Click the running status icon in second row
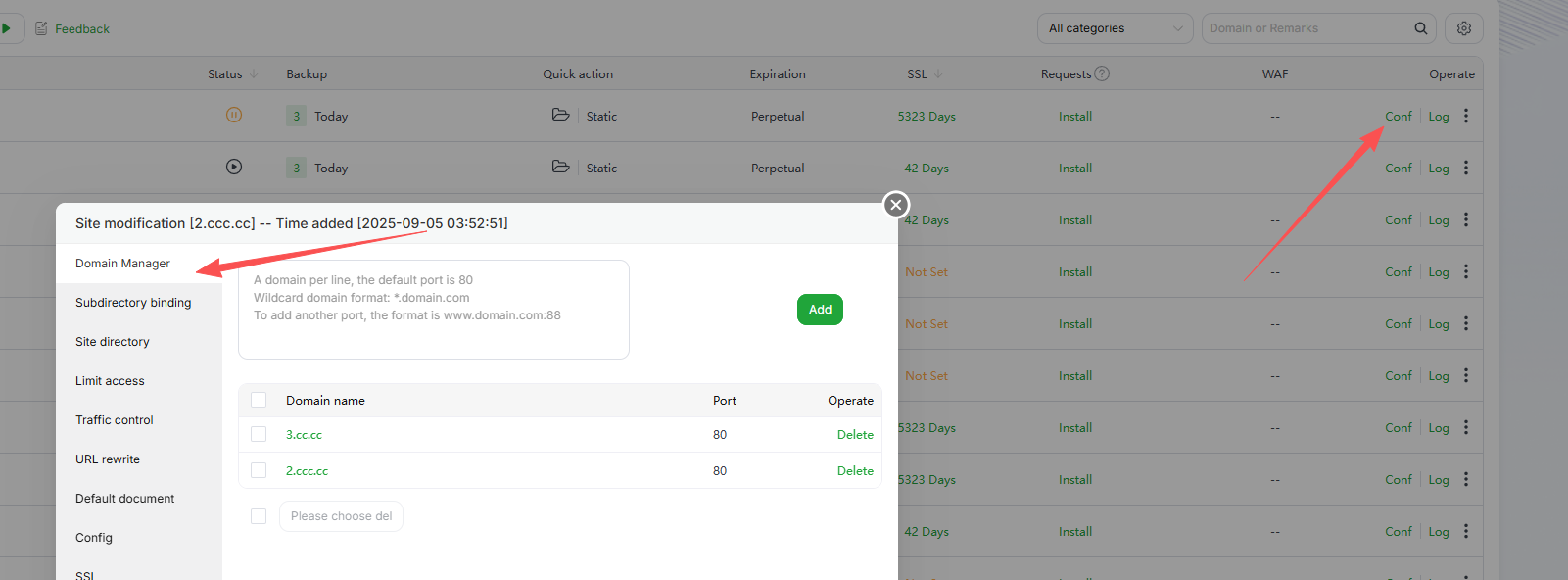The width and height of the screenshot is (1568, 580). 234,167
